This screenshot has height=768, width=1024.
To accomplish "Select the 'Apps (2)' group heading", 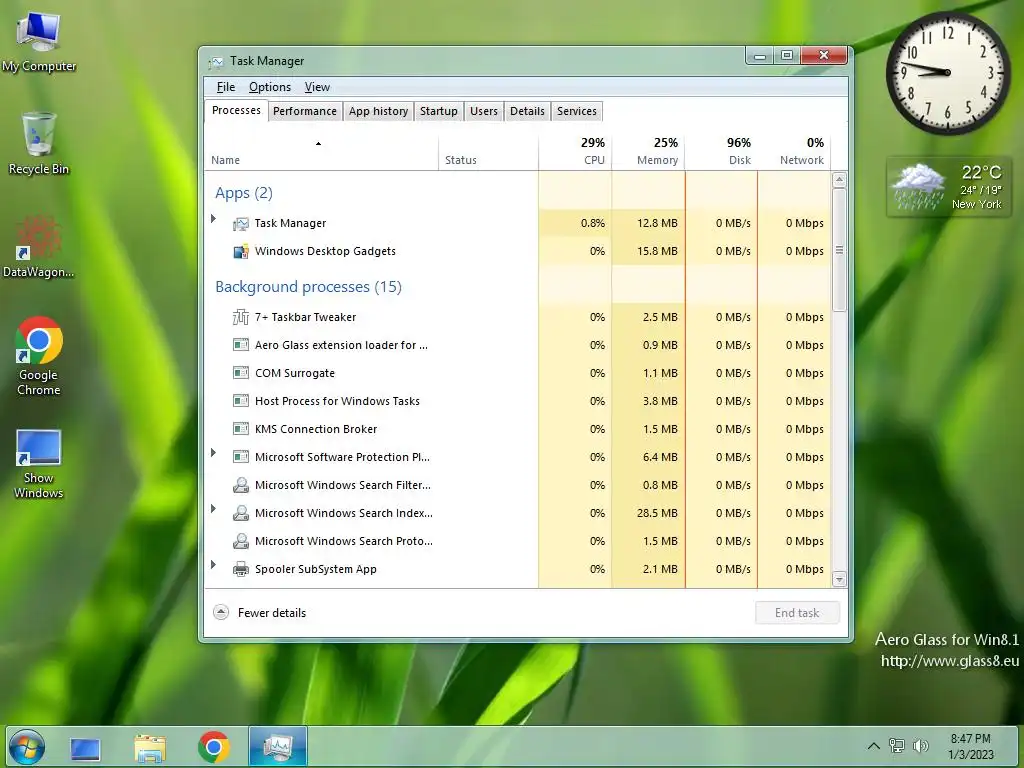I will tap(244, 193).
